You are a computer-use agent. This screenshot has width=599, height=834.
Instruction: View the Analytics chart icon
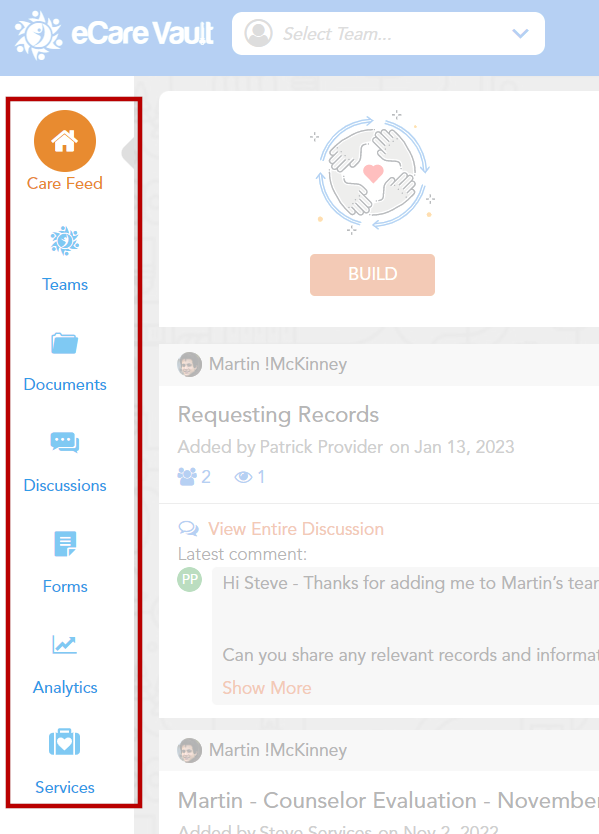(x=65, y=644)
